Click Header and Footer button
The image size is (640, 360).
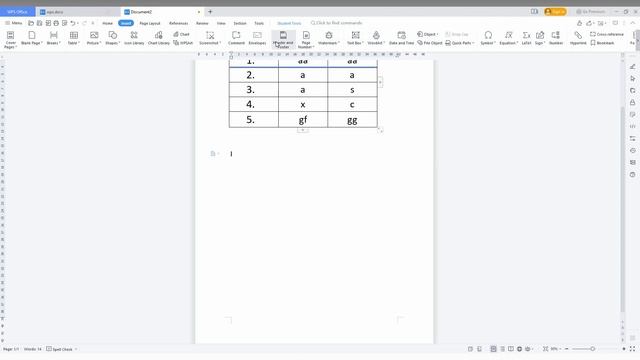click(x=283, y=39)
